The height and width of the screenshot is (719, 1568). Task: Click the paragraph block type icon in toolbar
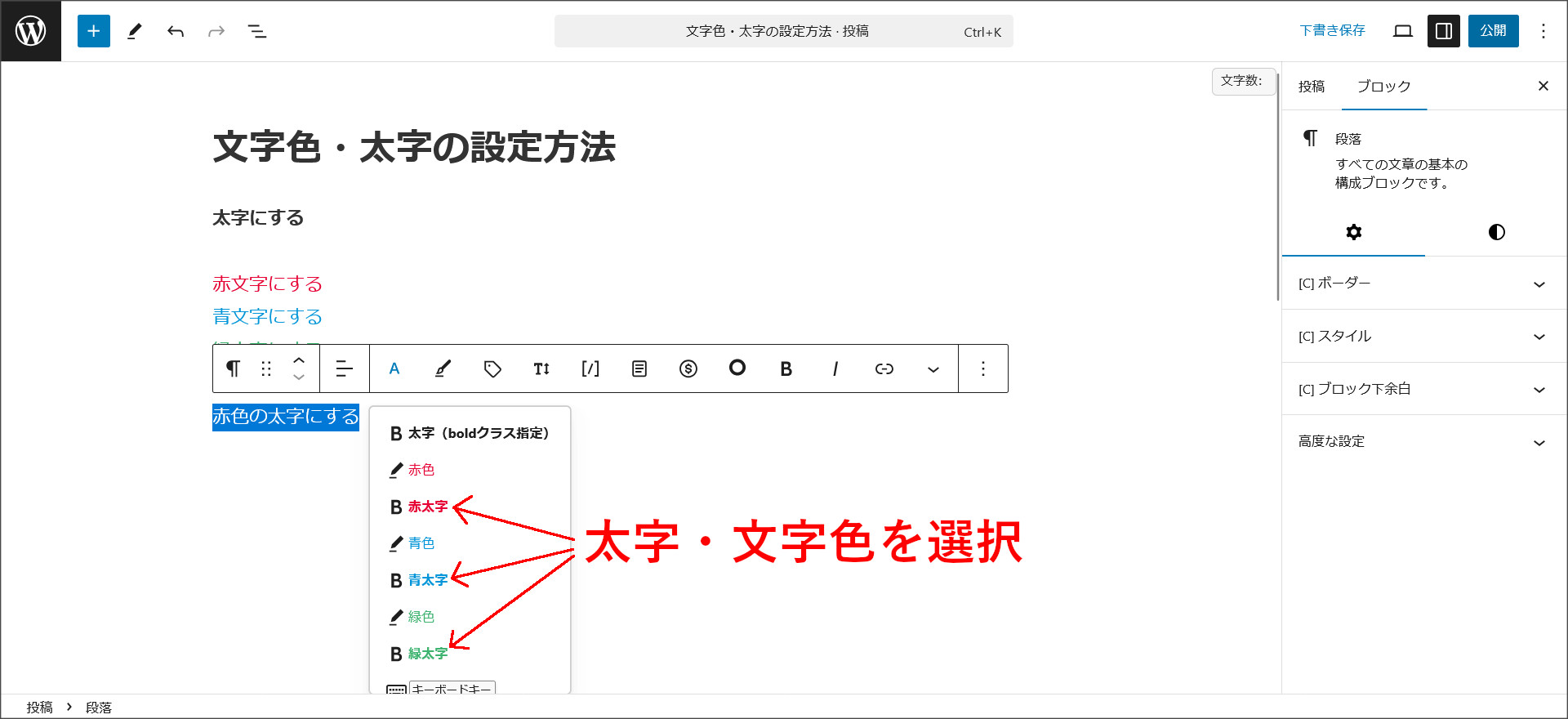pyautogui.click(x=233, y=368)
